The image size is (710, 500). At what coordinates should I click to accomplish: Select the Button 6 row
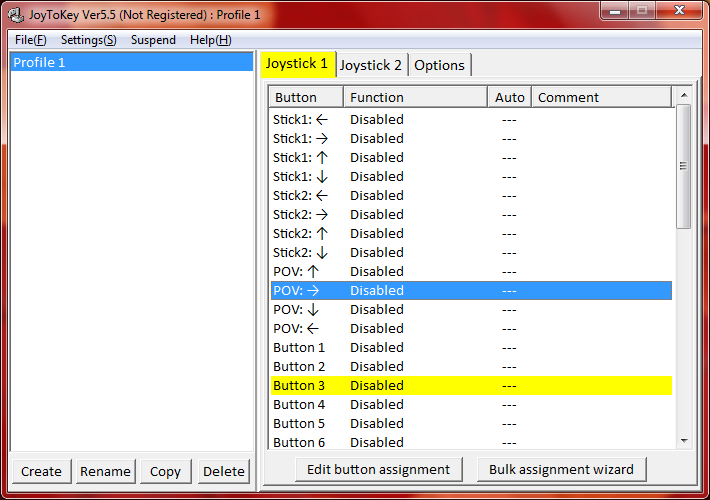[x=471, y=442]
